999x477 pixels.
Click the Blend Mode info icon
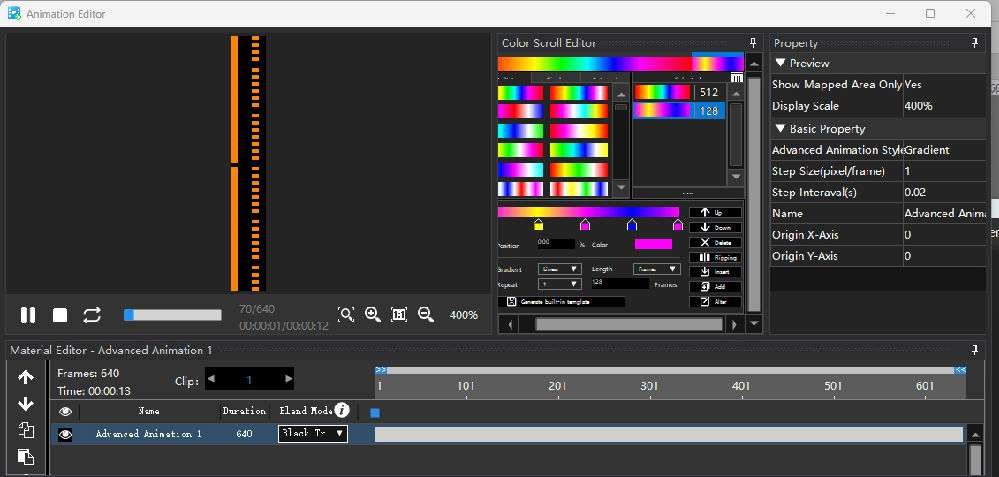point(342,409)
